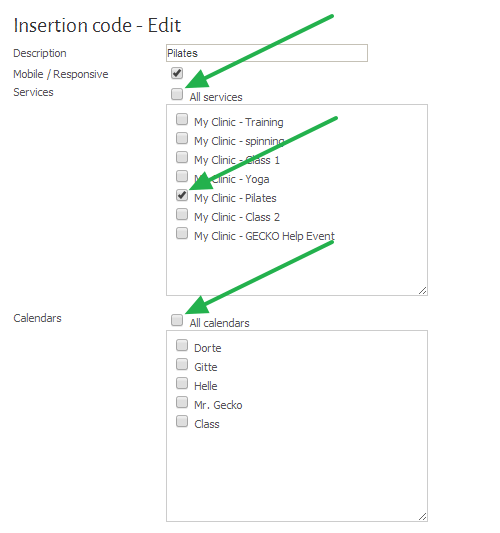Tick the My Clinic - Class 1 checkbox
This screenshot has width=500, height=533.
click(182, 157)
